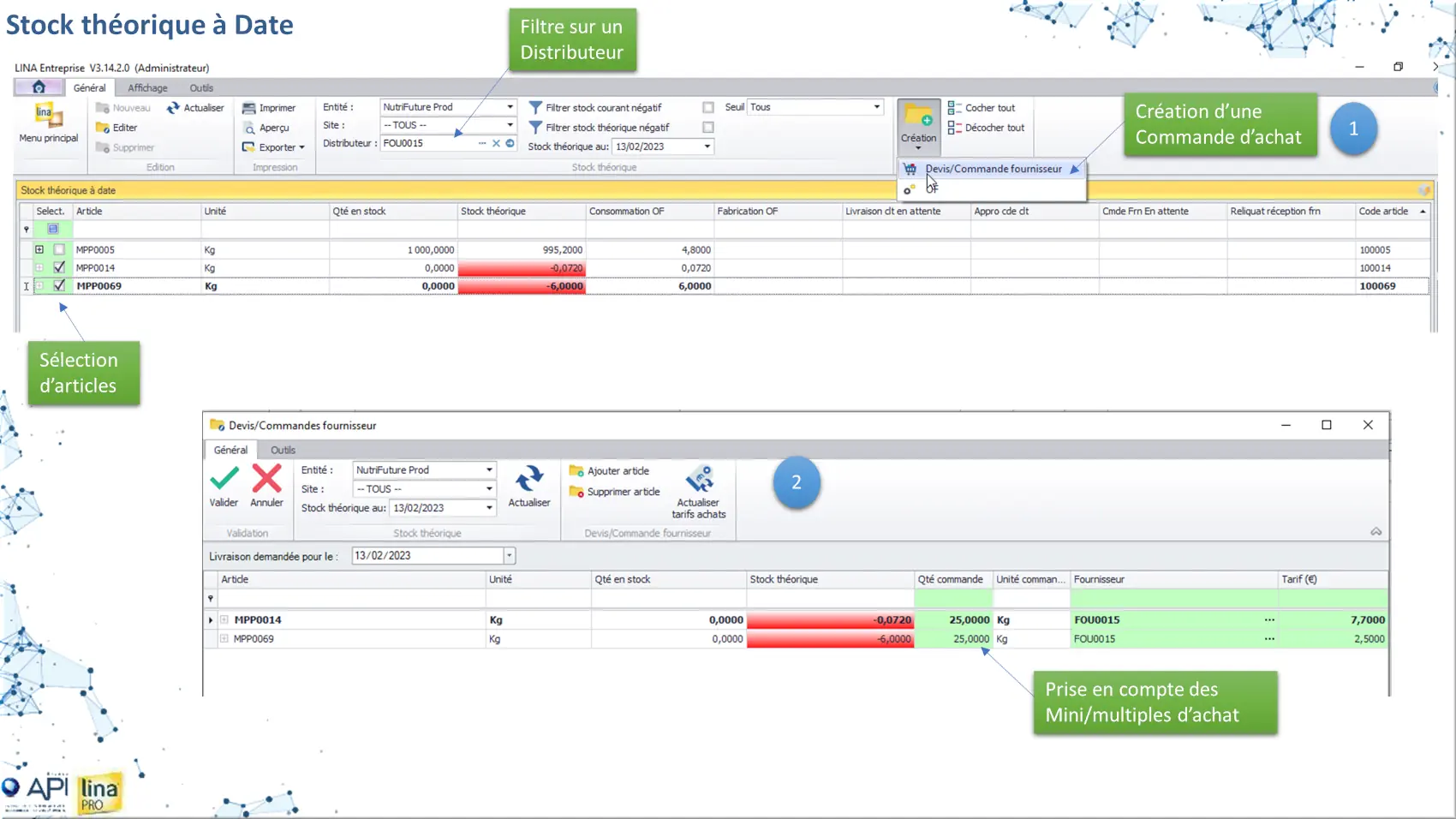Click the home icon in ribbon
1456x819 pixels.
point(39,87)
